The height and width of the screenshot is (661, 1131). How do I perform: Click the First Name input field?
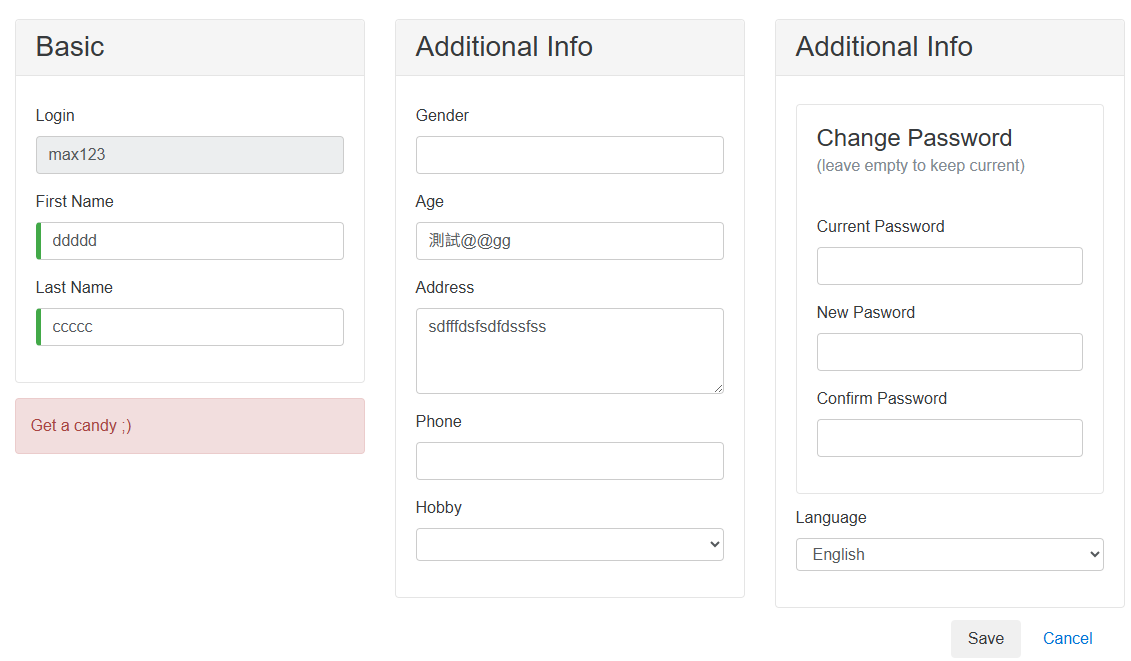click(x=189, y=241)
